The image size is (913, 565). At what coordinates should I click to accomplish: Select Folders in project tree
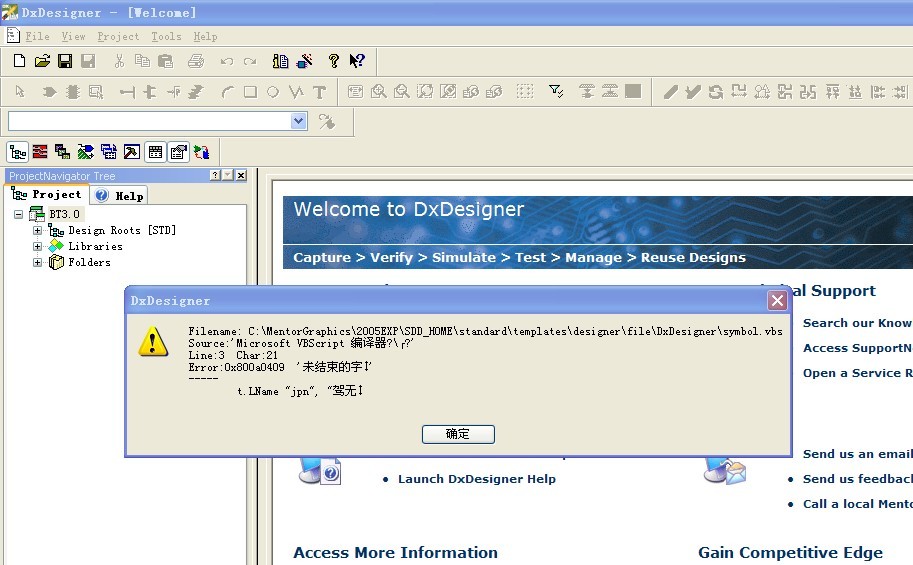89,262
